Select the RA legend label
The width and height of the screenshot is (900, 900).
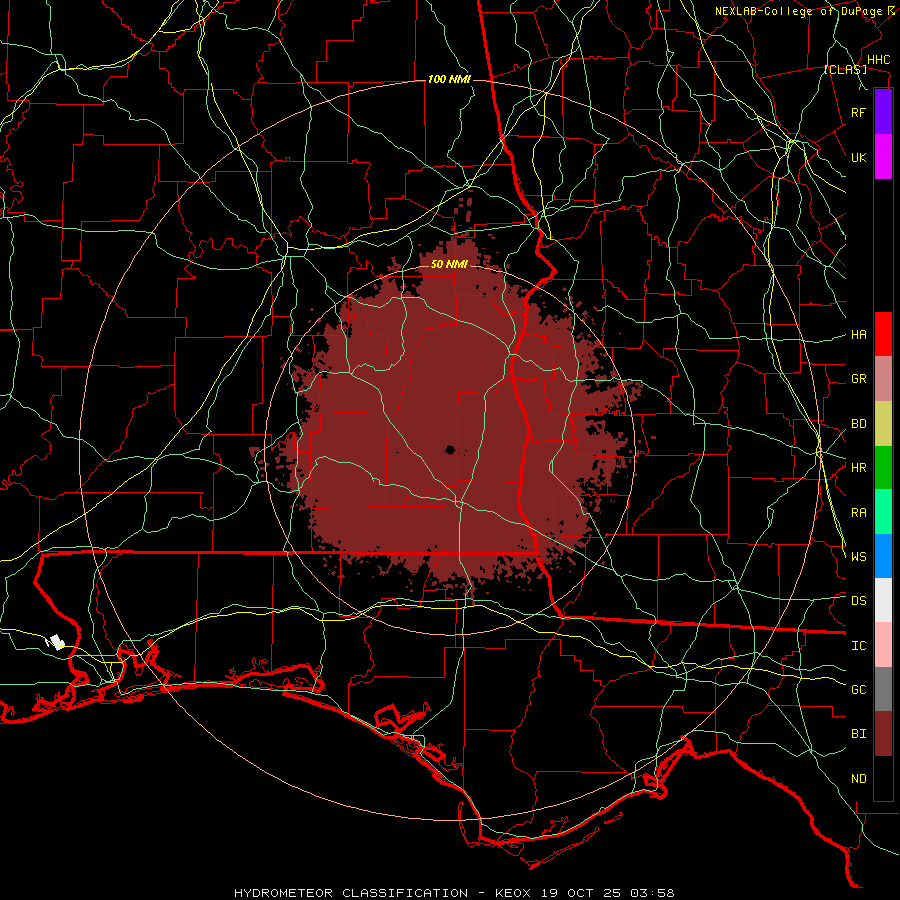pyautogui.click(x=858, y=513)
